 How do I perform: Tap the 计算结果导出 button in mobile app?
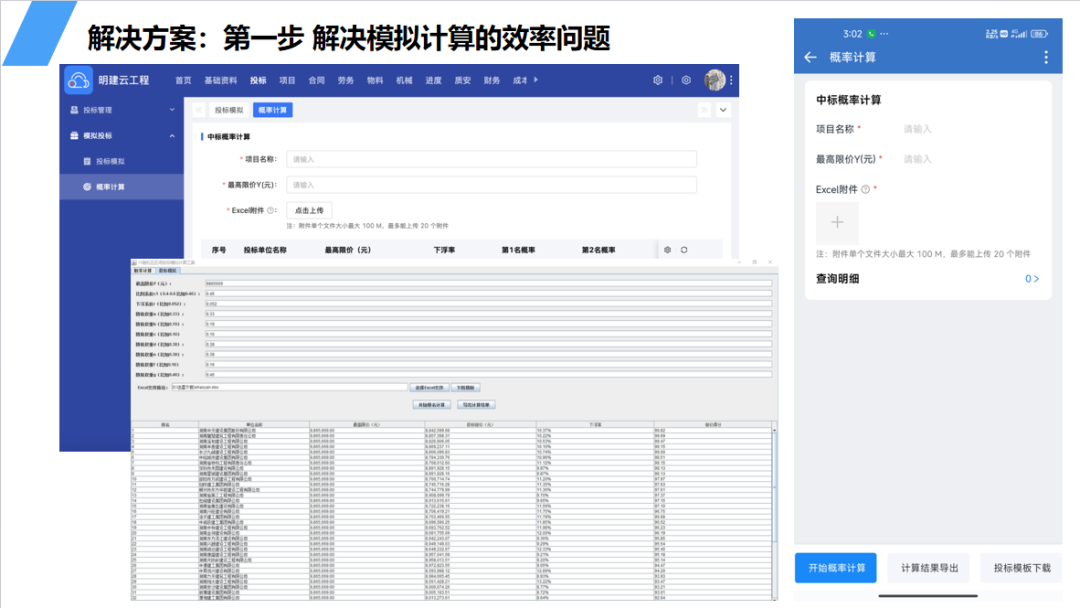point(929,568)
